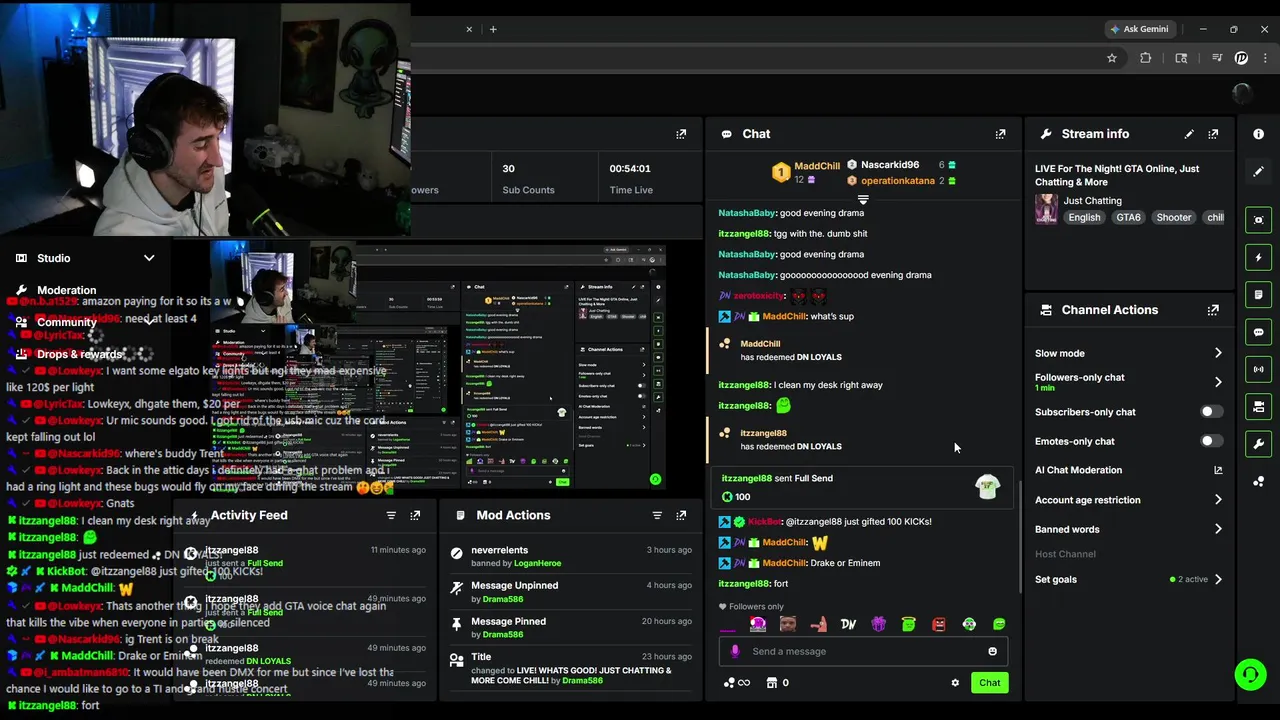The height and width of the screenshot is (720, 1280).
Task: Click the green headset support button
Action: 1250,675
